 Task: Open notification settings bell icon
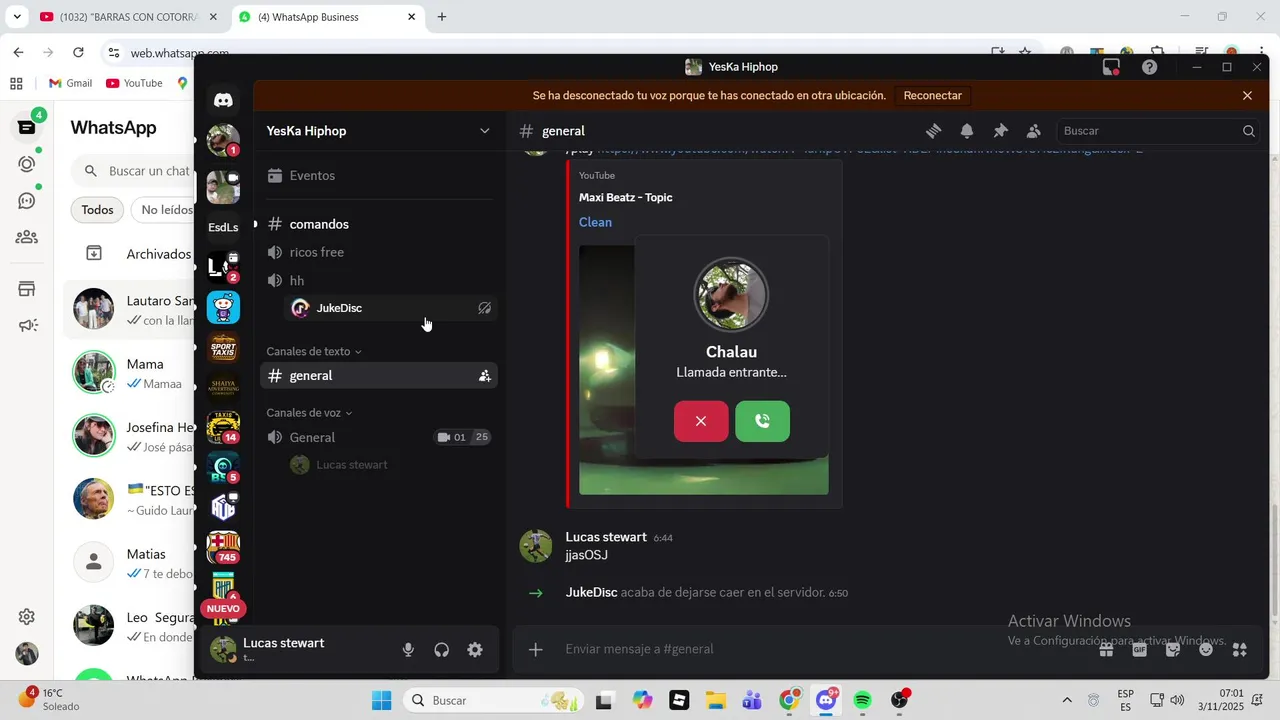point(967,131)
